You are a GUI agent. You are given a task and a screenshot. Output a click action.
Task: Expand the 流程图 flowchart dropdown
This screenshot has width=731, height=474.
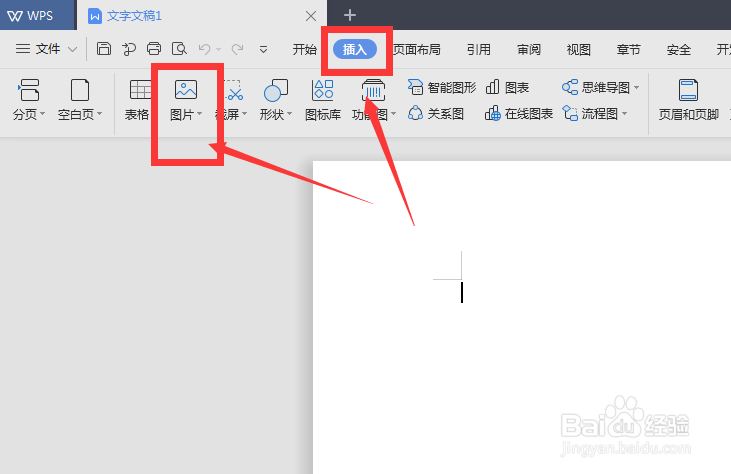tap(624, 114)
